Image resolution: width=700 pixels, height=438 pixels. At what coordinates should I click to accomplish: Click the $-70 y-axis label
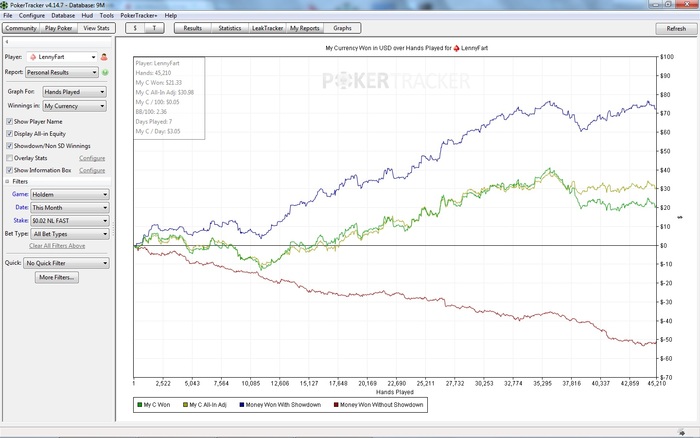667,377
